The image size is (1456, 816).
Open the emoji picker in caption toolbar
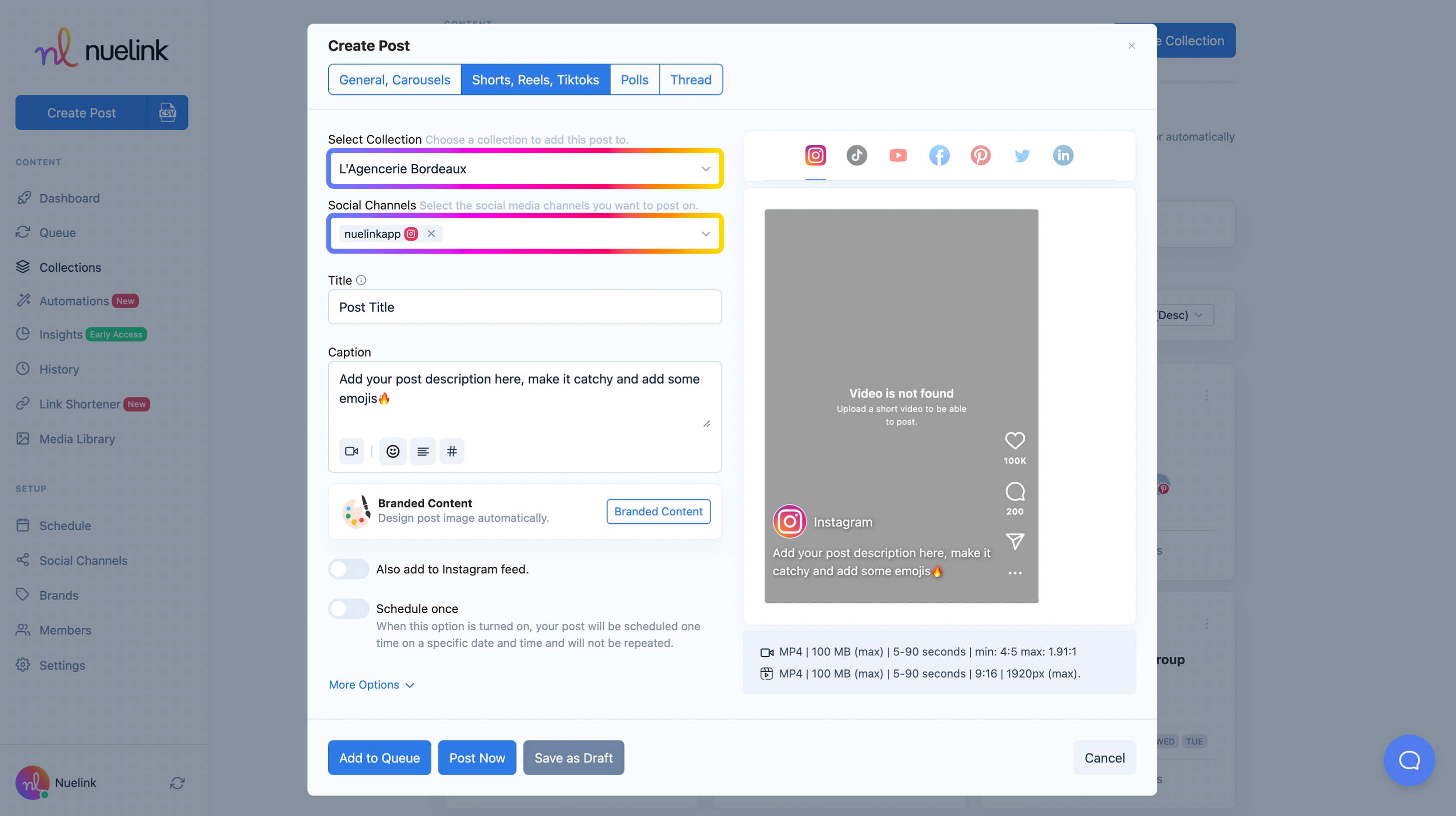(x=393, y=451)
